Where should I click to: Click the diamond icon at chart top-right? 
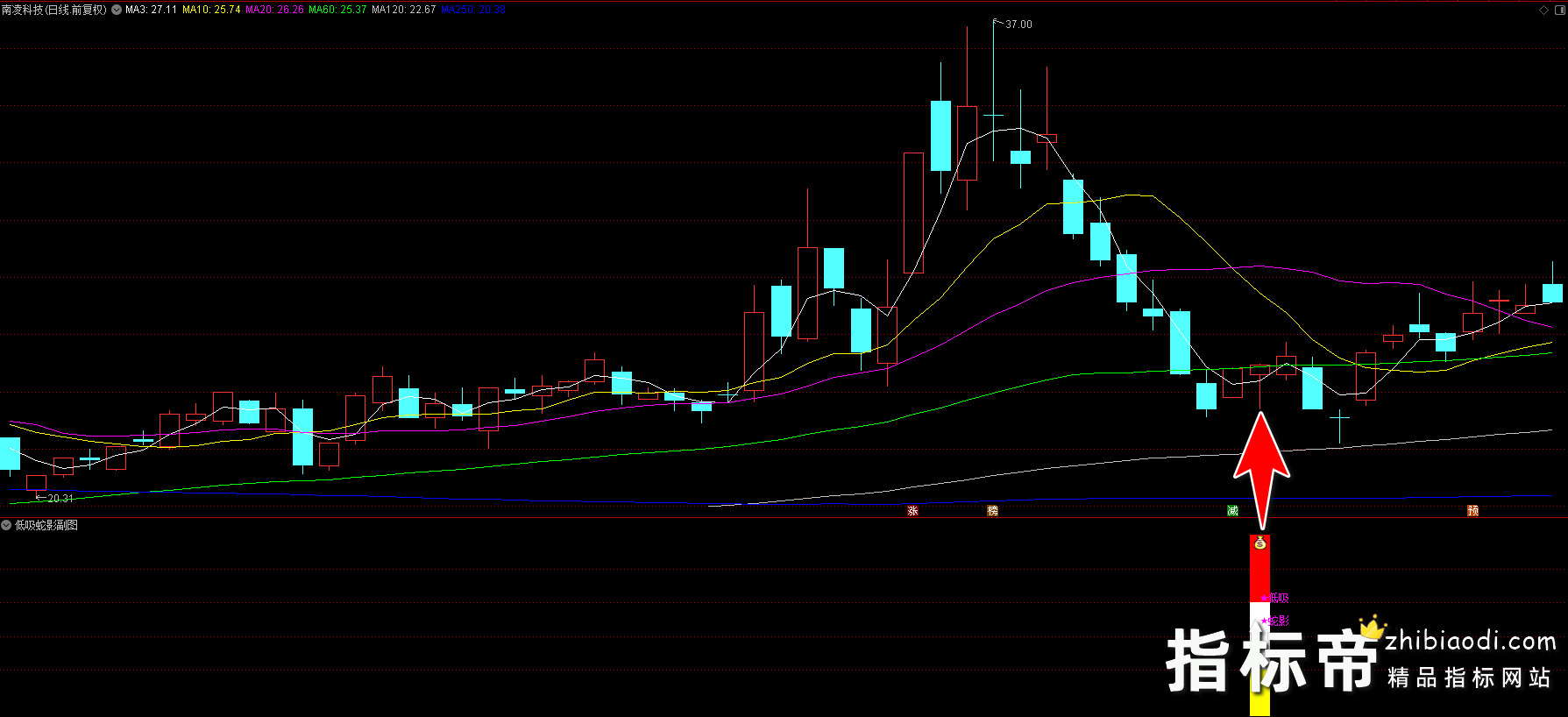tap(1543, 10)
